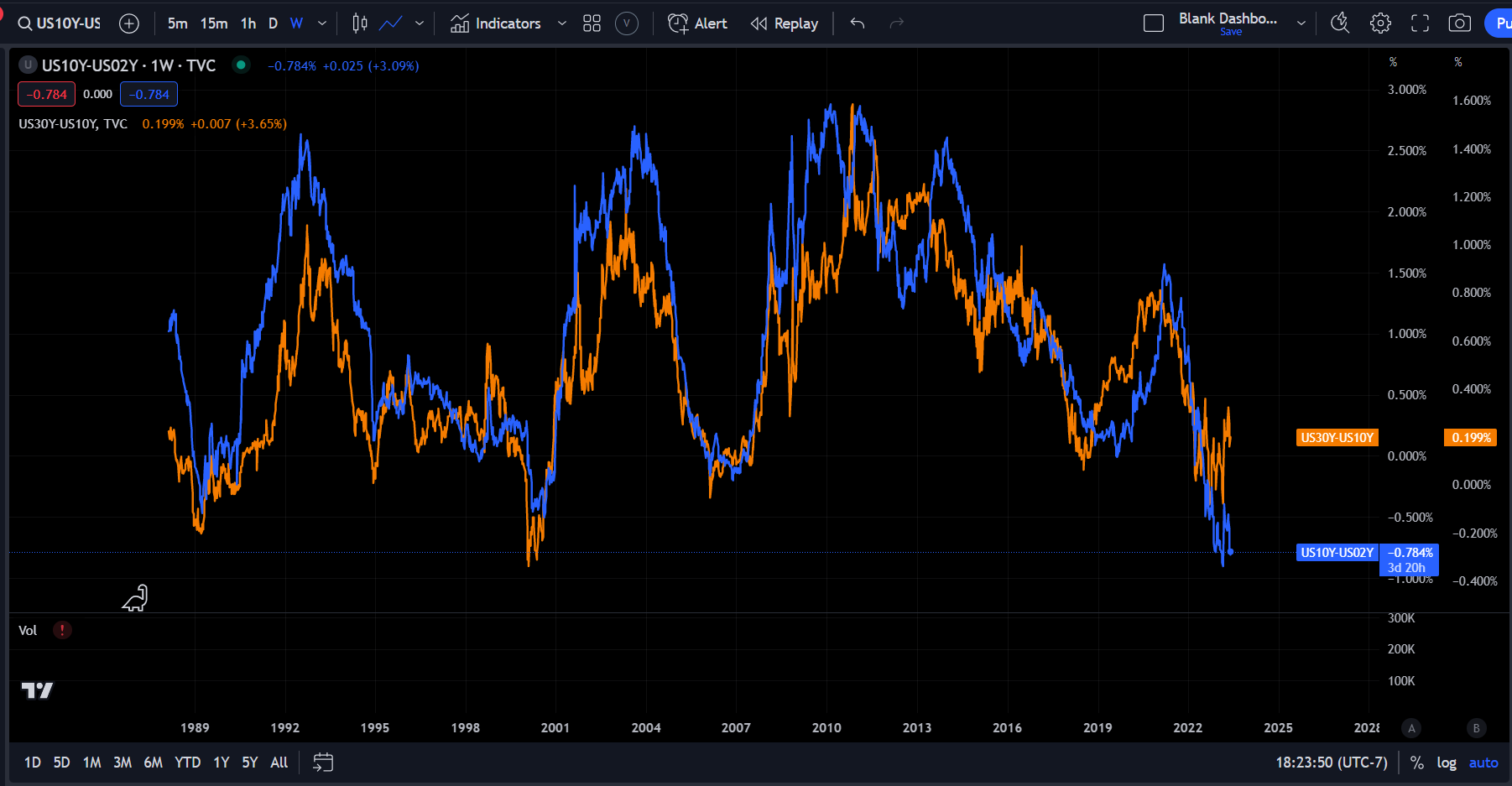This screenshot has height=786, width=1512.
Task: Toggle logarithmic price scale
Action: pos(1446,762)
